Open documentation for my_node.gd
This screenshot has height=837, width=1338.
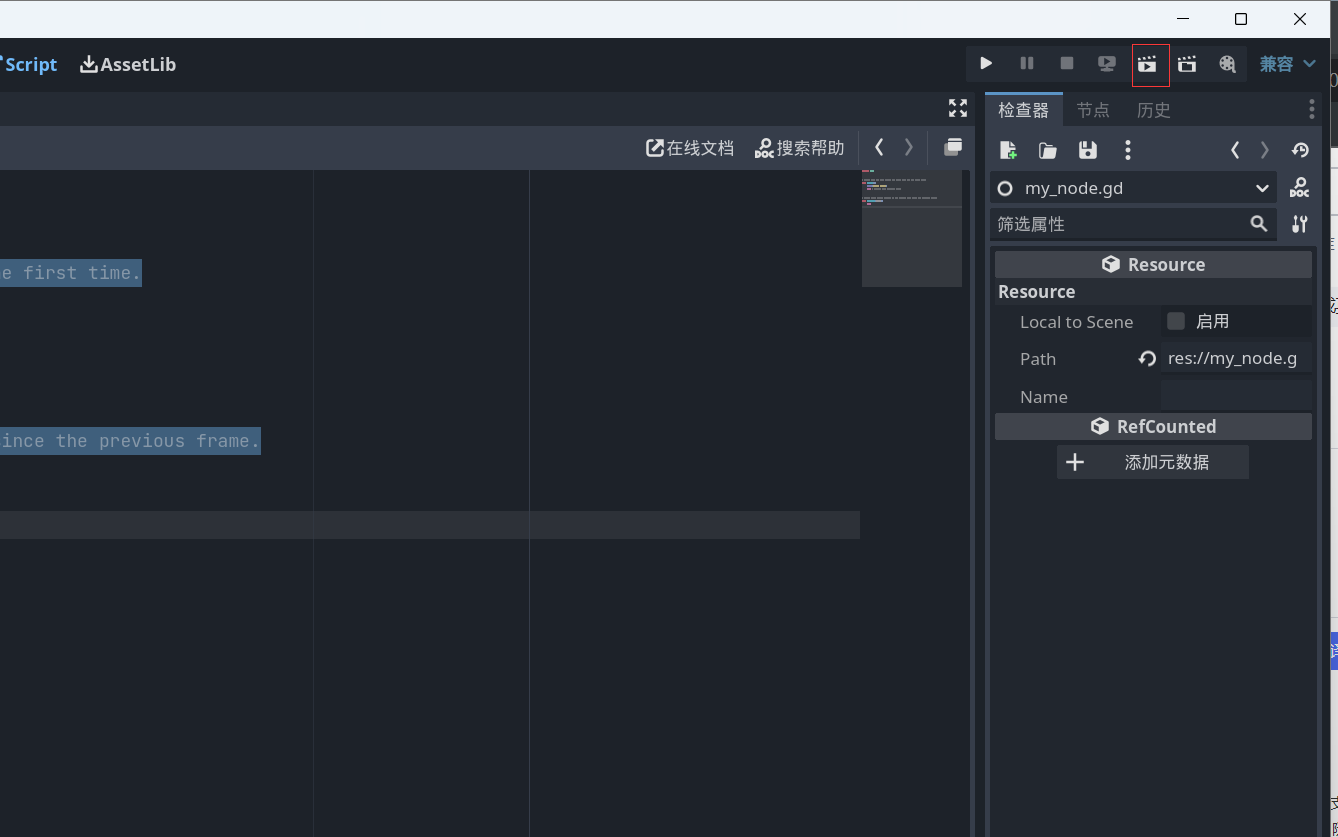1300,188
